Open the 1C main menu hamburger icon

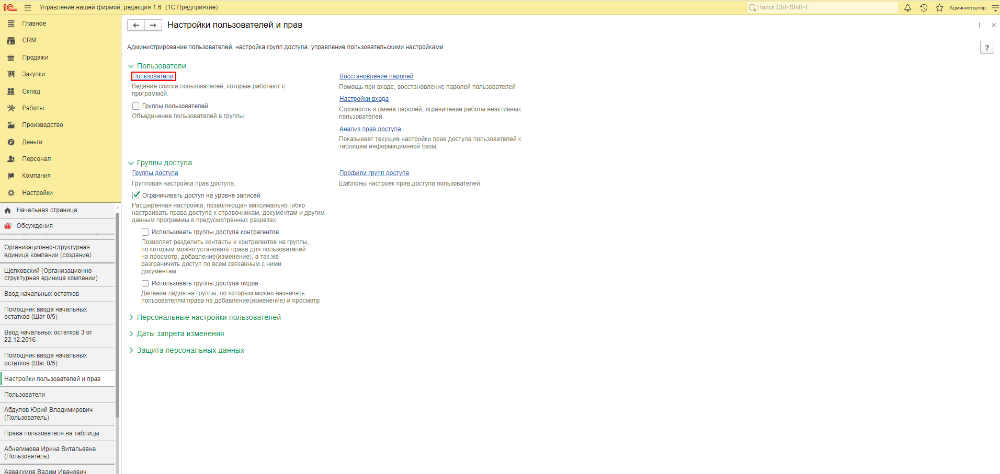(27, 8)
